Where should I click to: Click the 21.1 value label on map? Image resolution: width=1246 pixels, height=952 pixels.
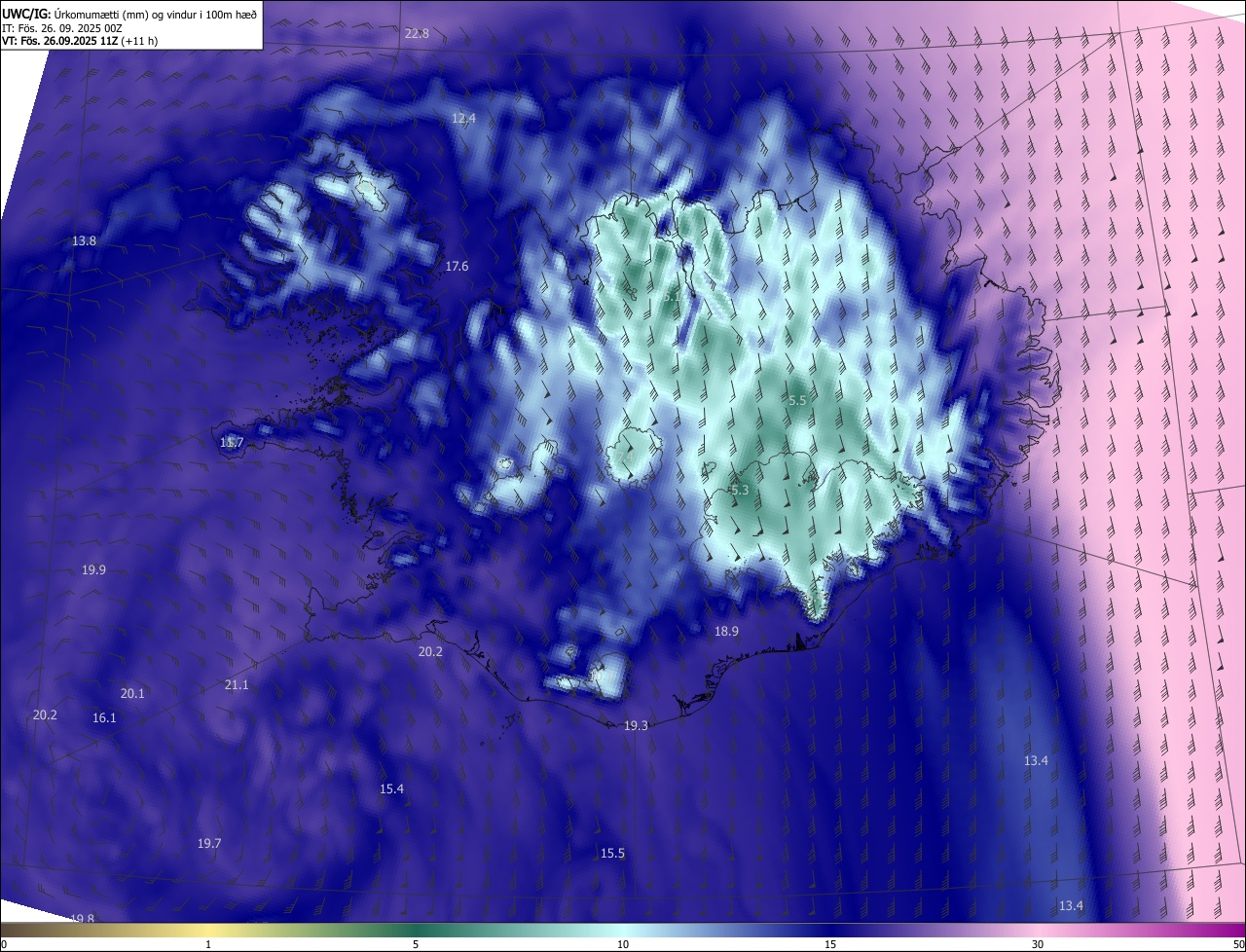point(237,684)
